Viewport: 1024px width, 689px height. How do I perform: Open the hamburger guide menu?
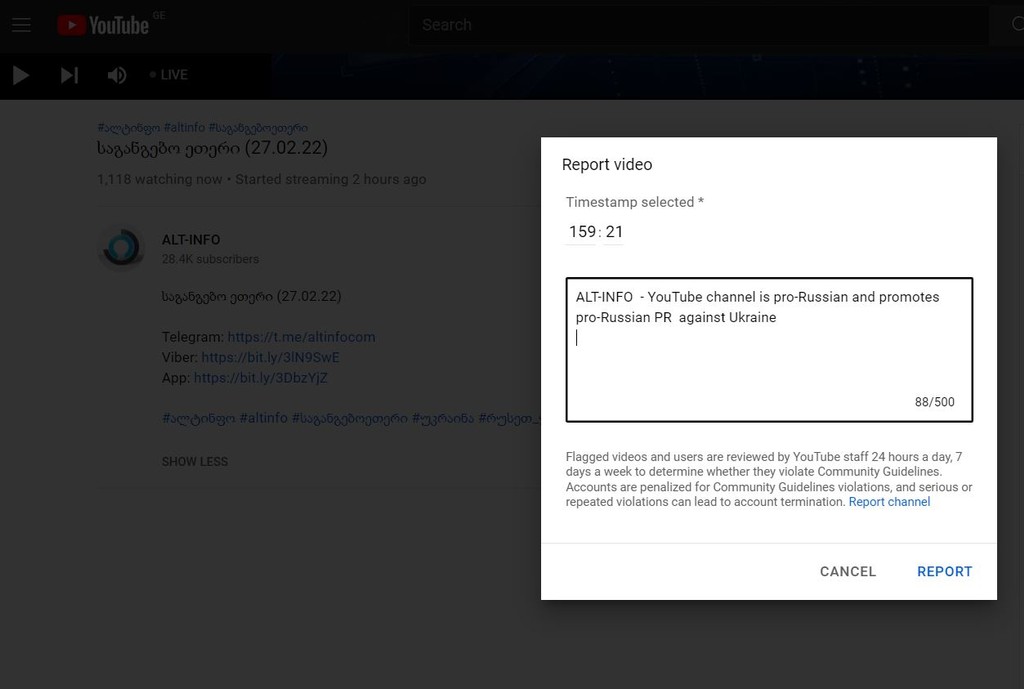[21, 25]
